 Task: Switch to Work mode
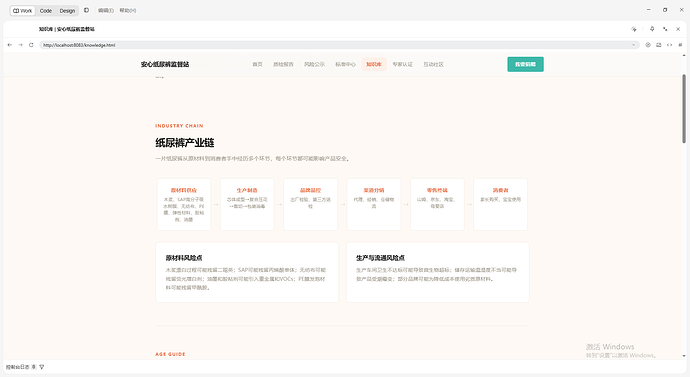(x=22, y=11)
